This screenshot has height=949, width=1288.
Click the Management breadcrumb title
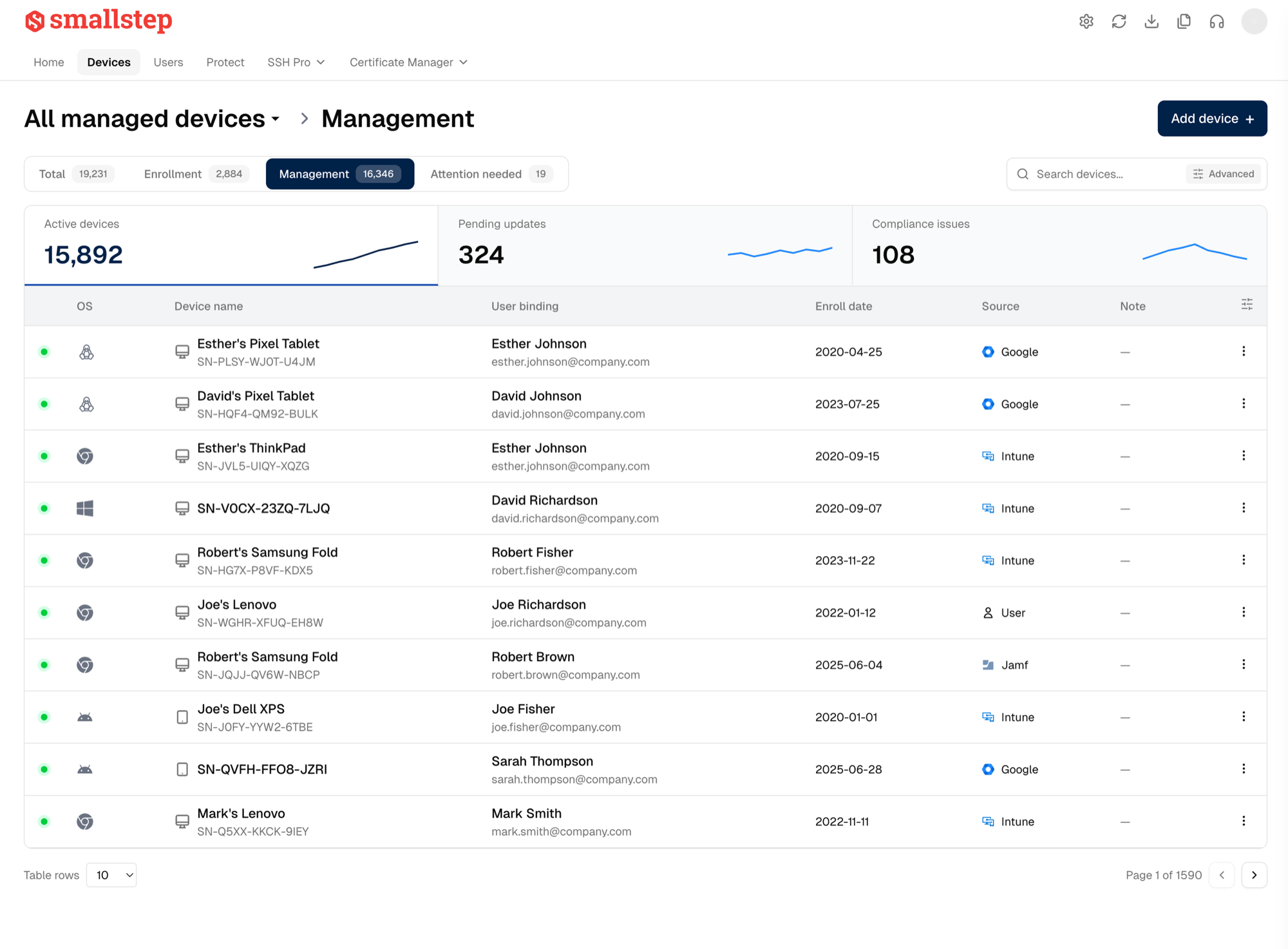coord(397,119)
